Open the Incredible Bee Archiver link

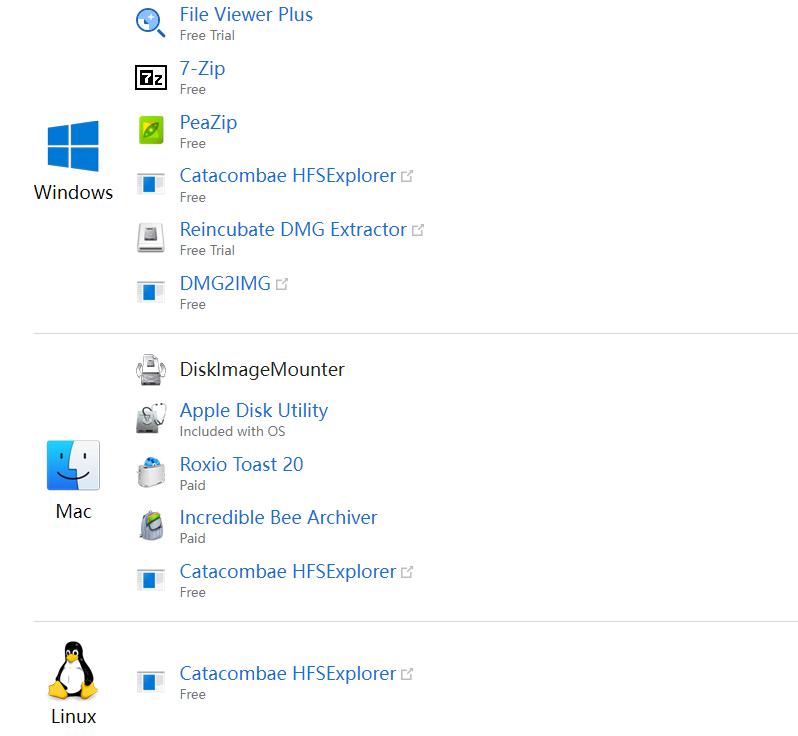coord(279,518)
